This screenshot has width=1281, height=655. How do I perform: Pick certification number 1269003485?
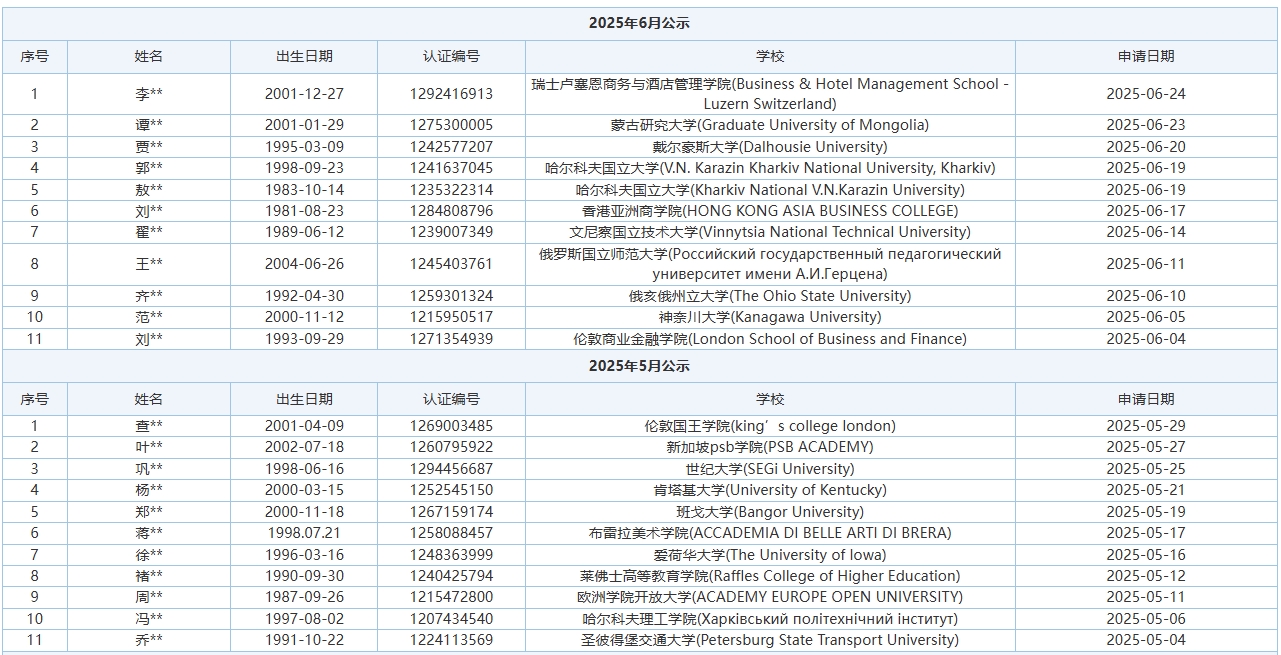click(451, 426)
